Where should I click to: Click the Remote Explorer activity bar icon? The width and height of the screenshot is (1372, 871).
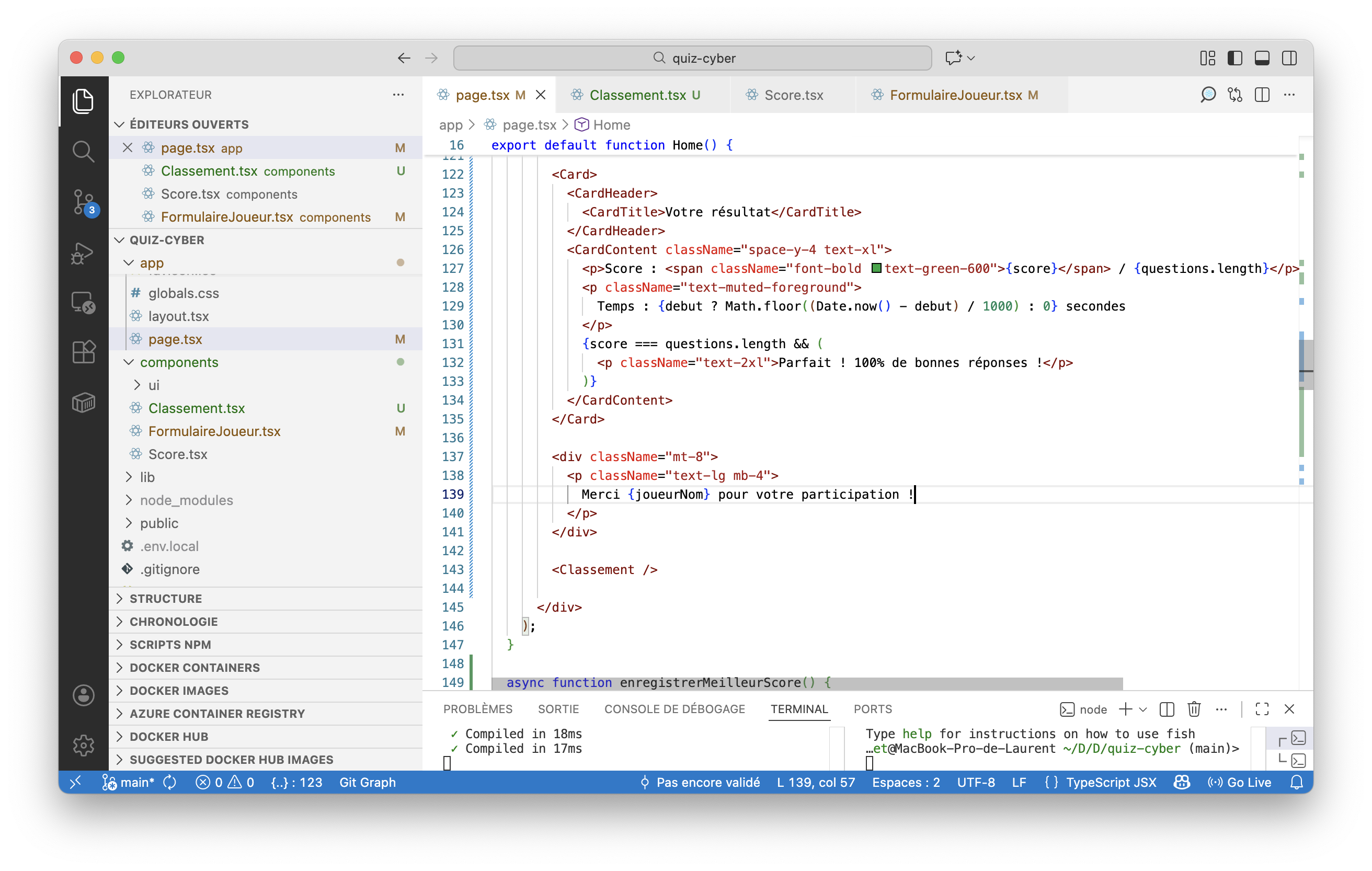[x=83, y=303]
